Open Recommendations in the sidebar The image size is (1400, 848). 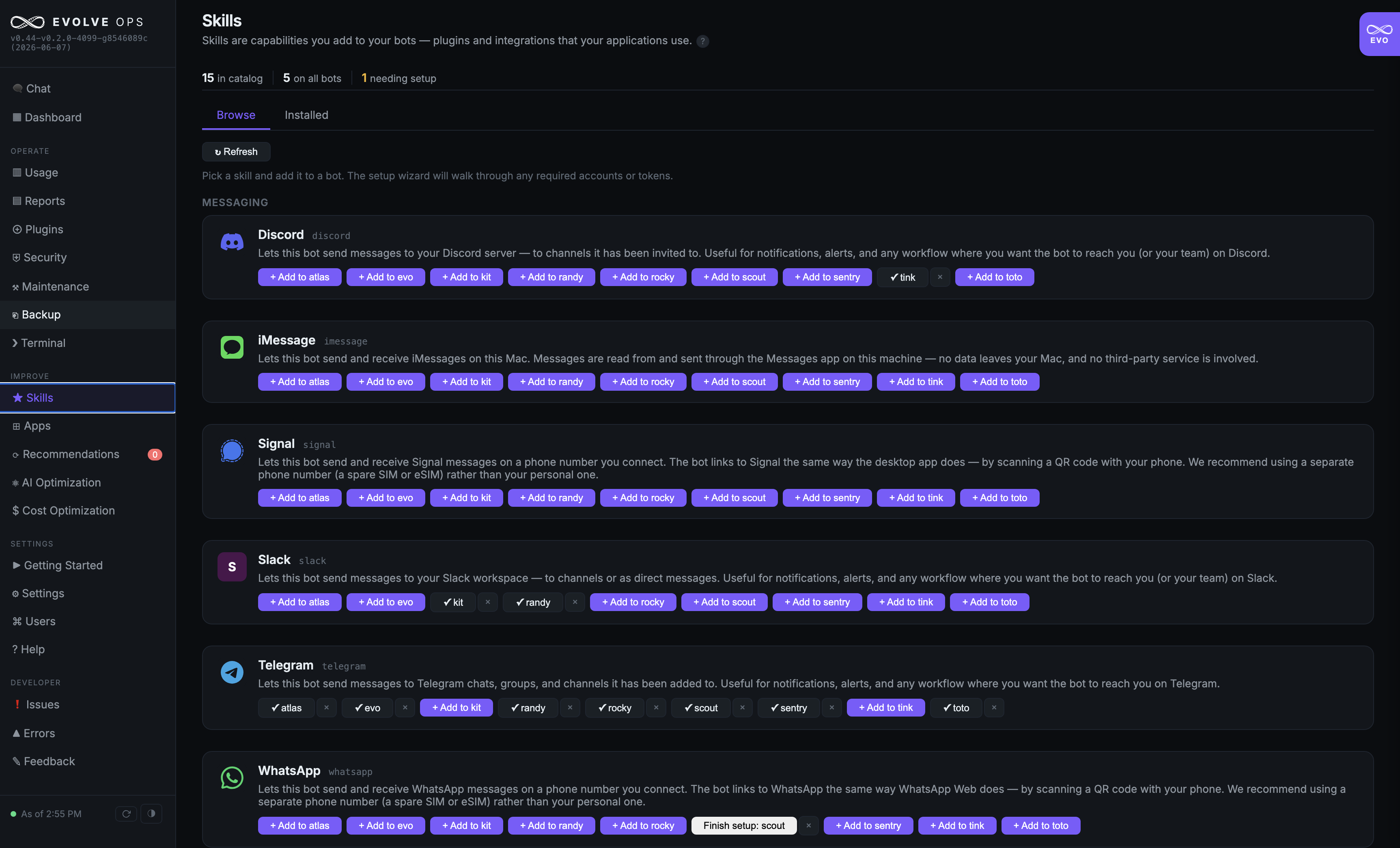coord(88,454)
